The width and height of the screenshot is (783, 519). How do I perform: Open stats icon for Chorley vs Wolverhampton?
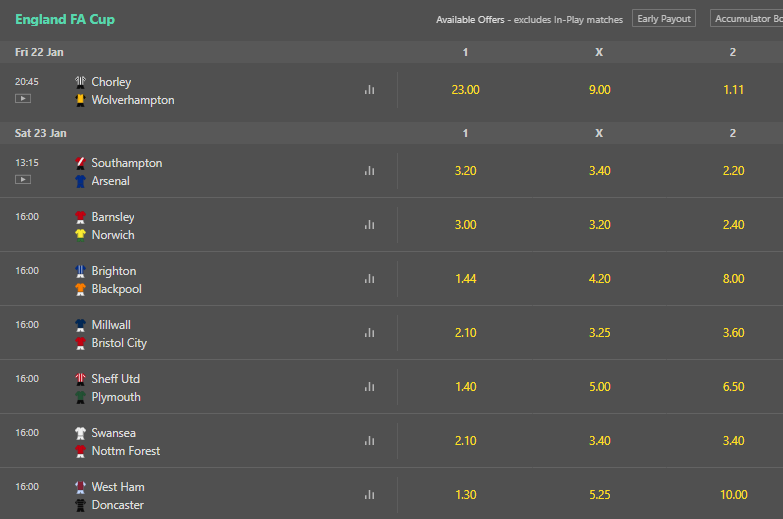[369, 90]
